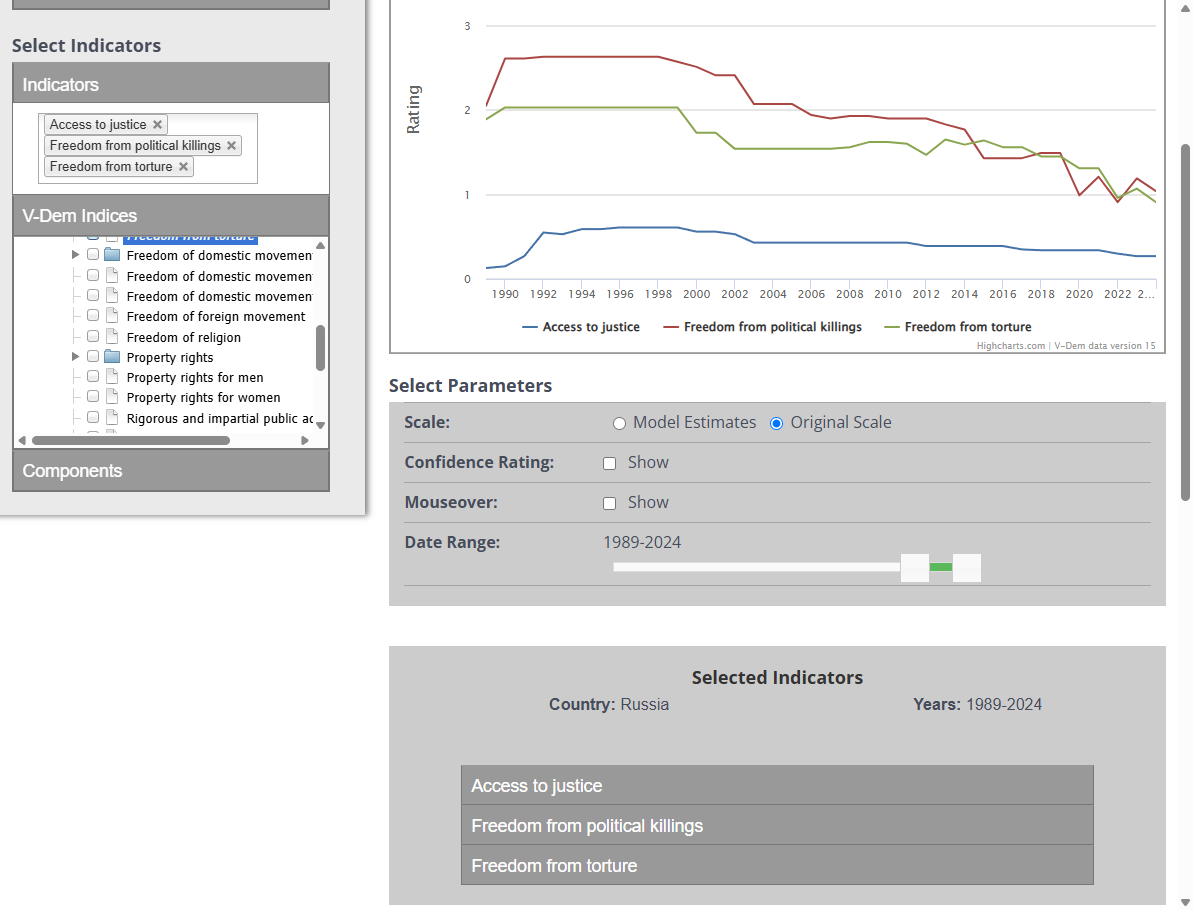The height and width of the screenshot is (910, 1193).
Task: Select the Original Scale radio button
Action: point(776,424)
